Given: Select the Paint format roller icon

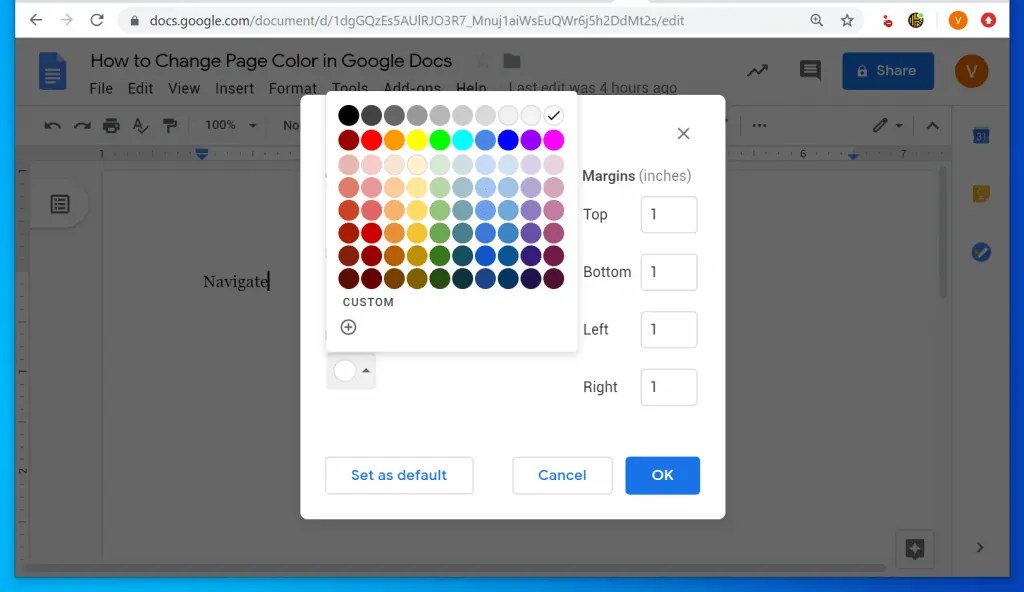Looking at the screenshot, I should click(x=170, y=125).
